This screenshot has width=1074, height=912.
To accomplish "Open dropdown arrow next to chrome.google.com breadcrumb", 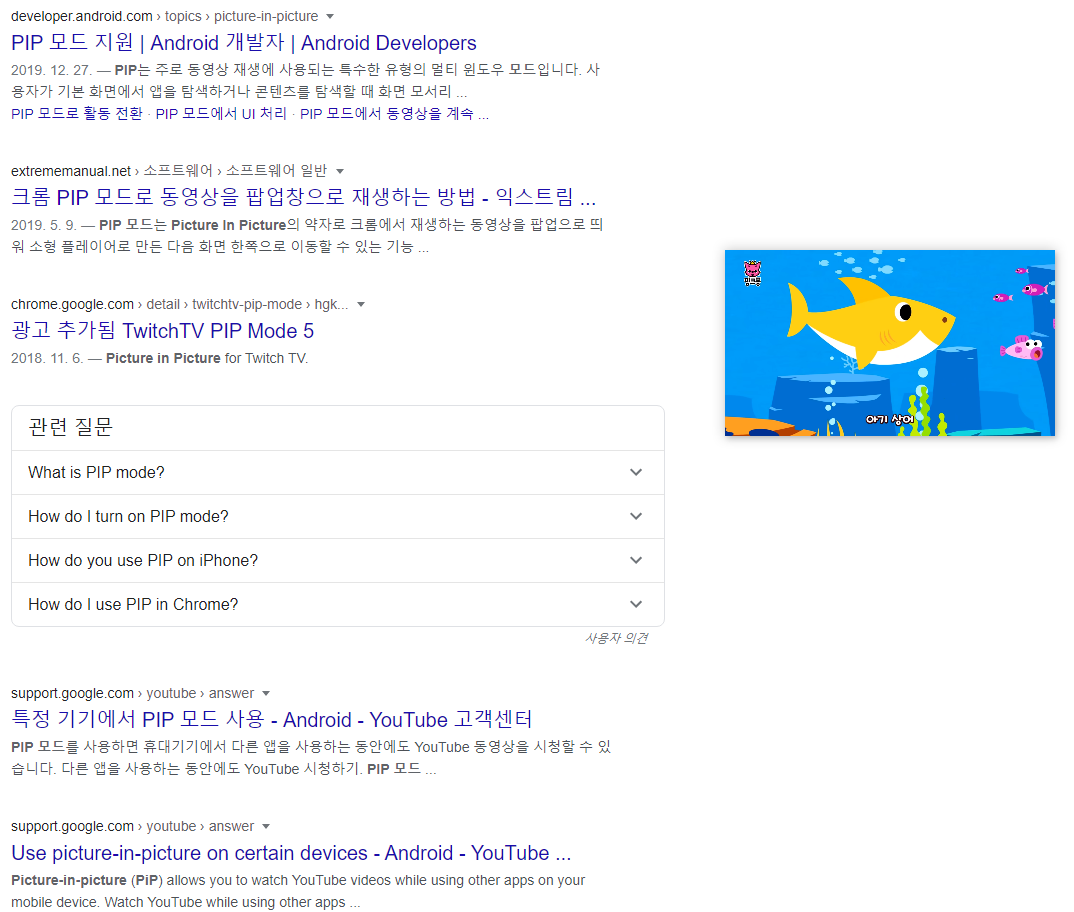I will pos(361,305).
